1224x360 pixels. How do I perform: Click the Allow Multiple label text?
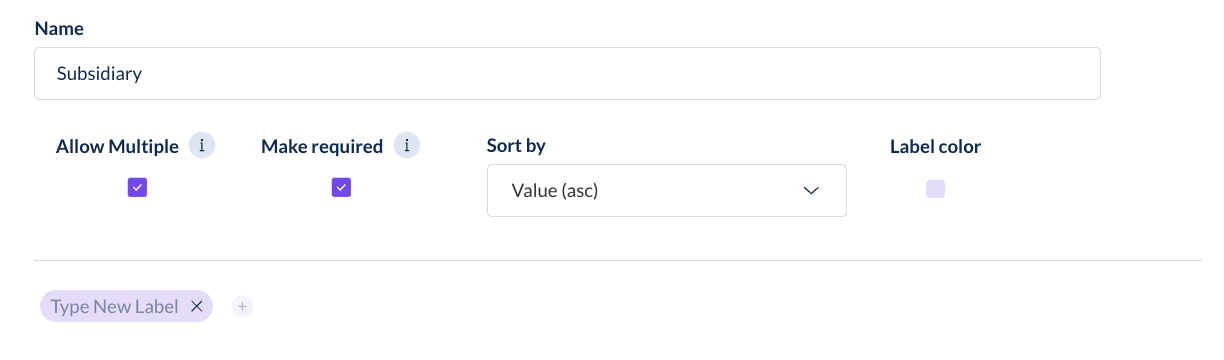click(117, 146)
